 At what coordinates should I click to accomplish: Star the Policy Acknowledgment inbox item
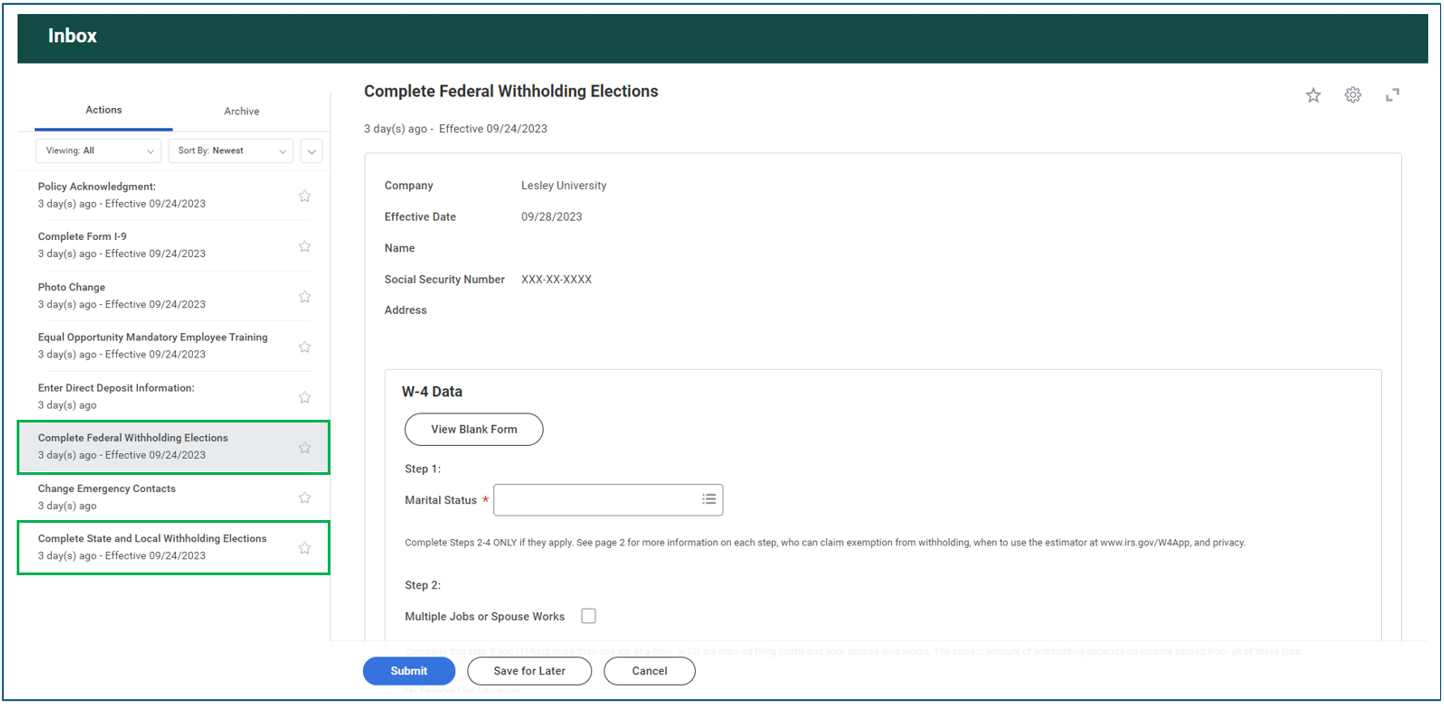[305, 196]
